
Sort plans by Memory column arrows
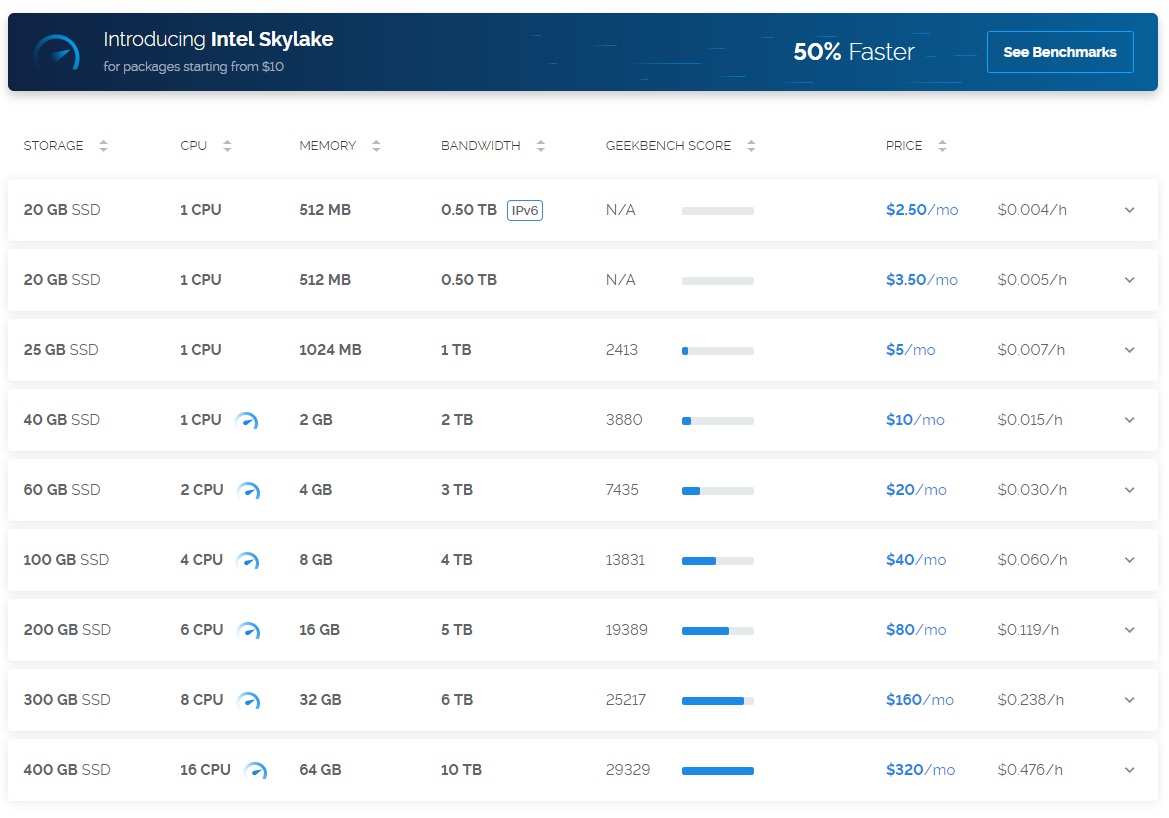point(376,146)
